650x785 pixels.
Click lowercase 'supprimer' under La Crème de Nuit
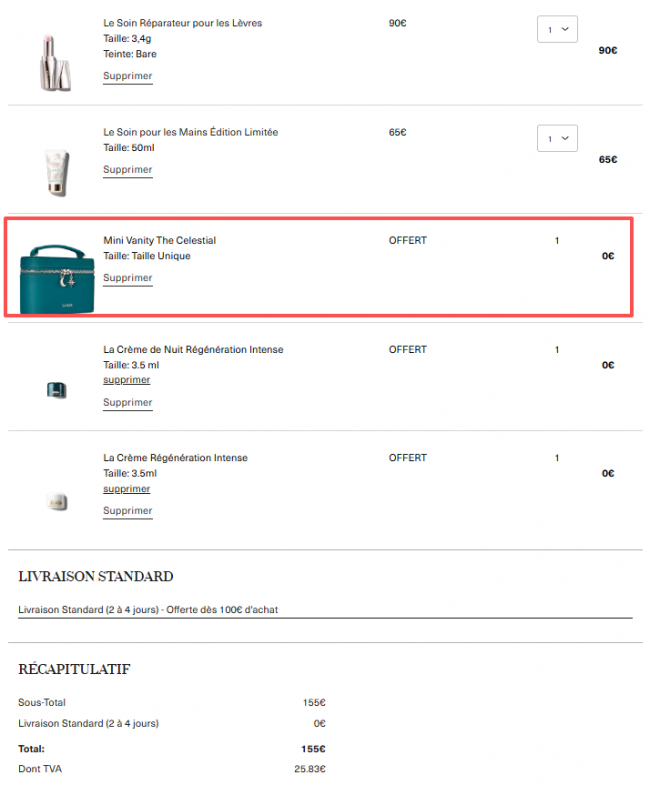pos(126,380)
